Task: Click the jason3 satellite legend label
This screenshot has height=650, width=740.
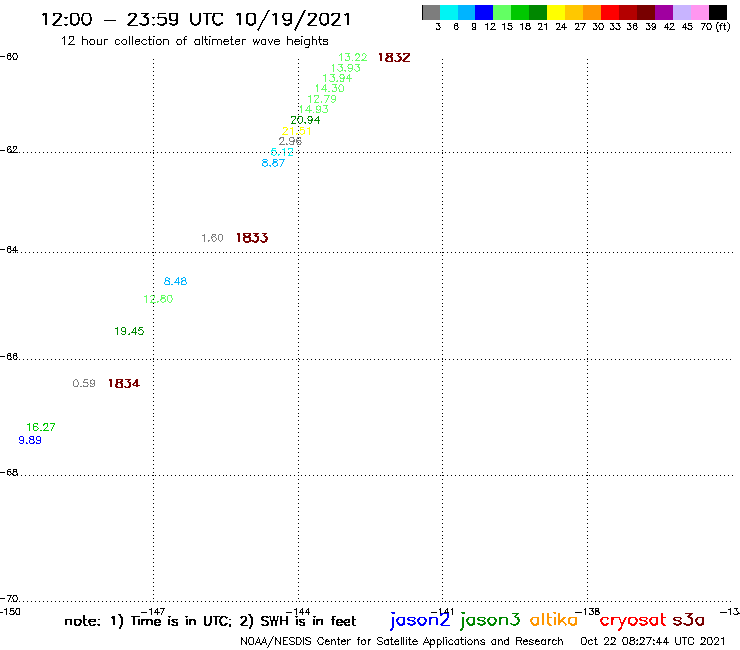Action: pyautogui.click(x=490, y=620)
